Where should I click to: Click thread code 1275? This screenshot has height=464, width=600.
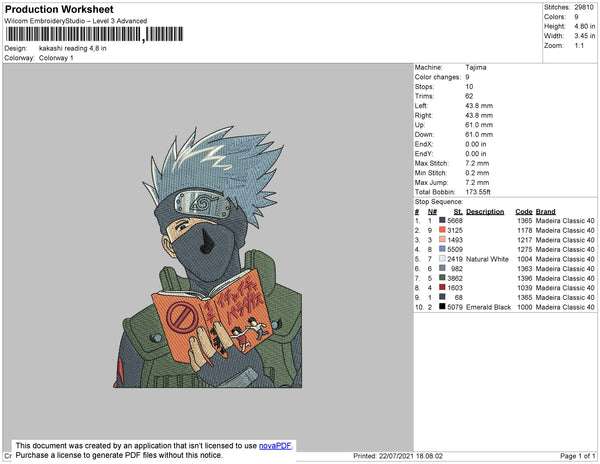click(x=525, y=249)
